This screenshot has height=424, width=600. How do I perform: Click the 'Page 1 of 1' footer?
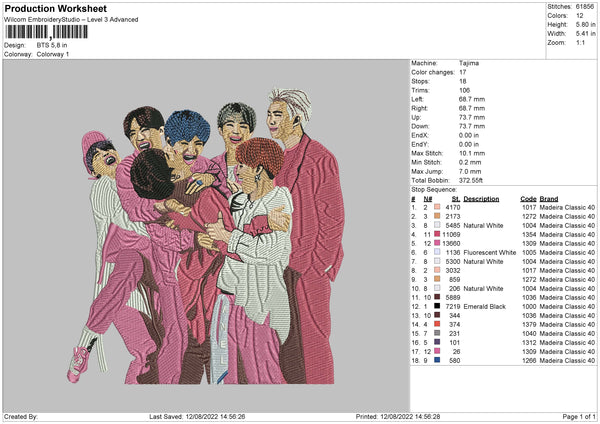pyautogui.click(x=579, y=416)
